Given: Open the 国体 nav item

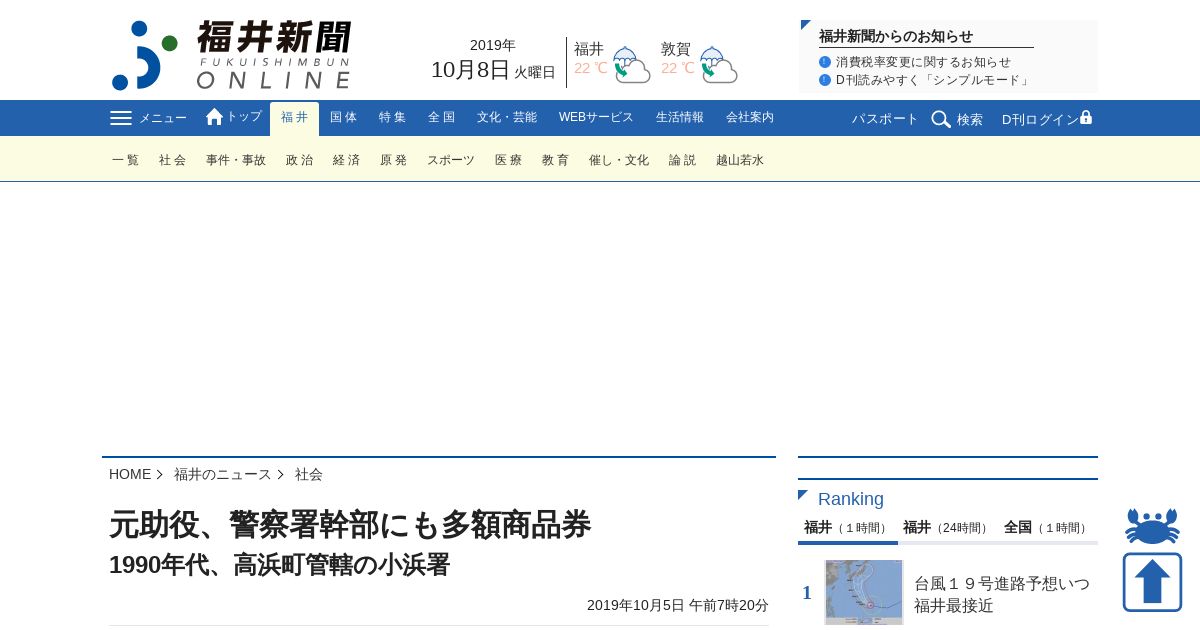Looking at the screenshot, I should point(343,118).
